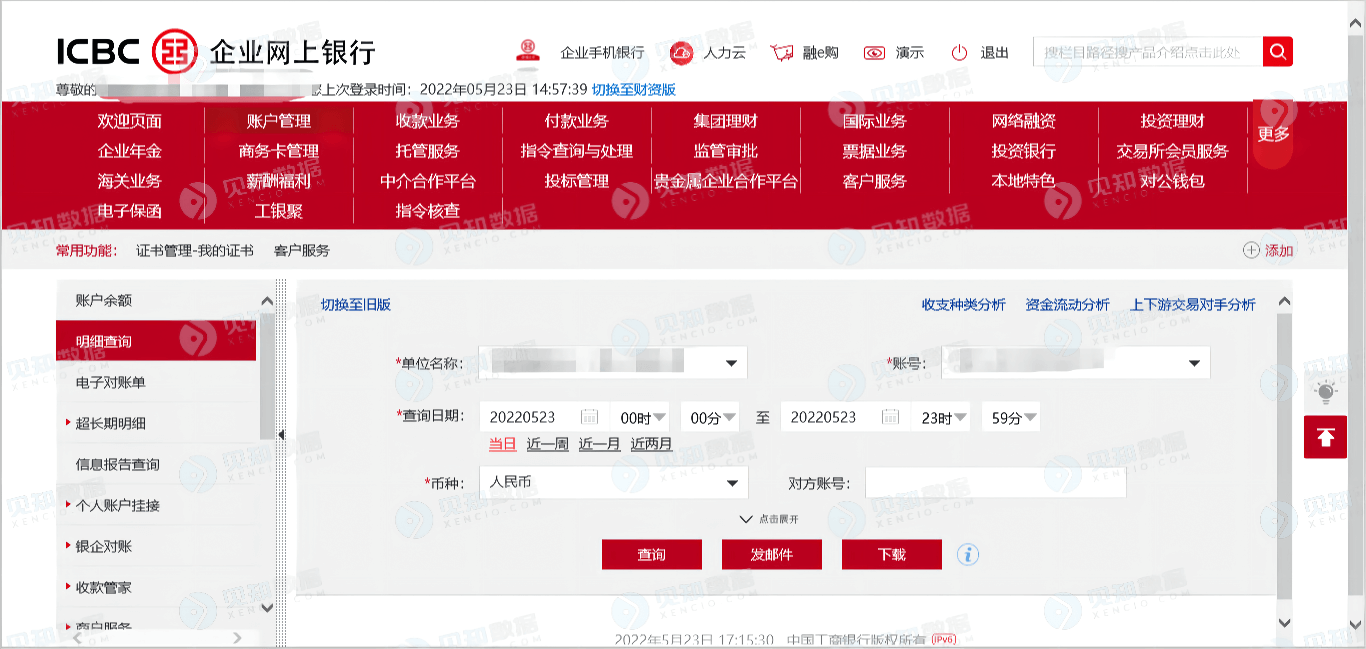Screen dimensions: 1366x649
Task: Click the 查询 button
Action: (652, 554)
